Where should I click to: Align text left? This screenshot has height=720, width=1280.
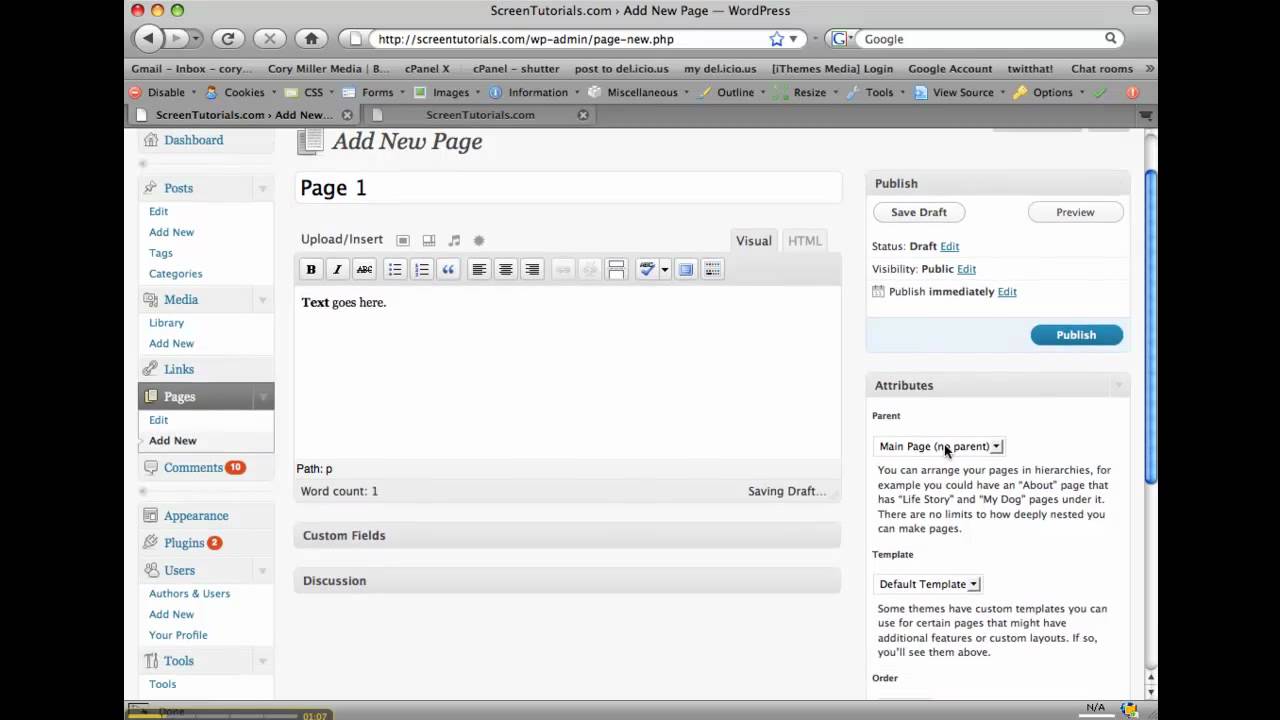pos(479,269)
